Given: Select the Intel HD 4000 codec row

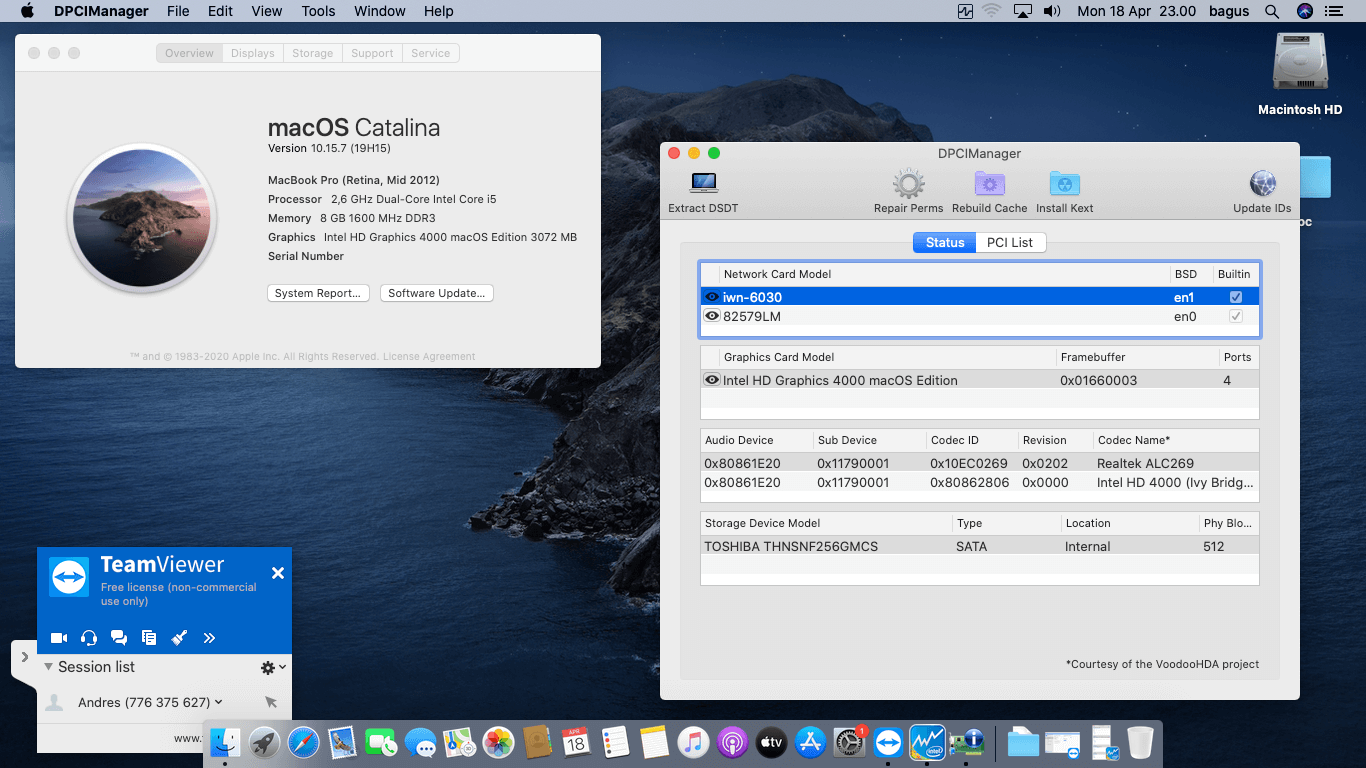Looking at the screenshot, I should [980, 482].
